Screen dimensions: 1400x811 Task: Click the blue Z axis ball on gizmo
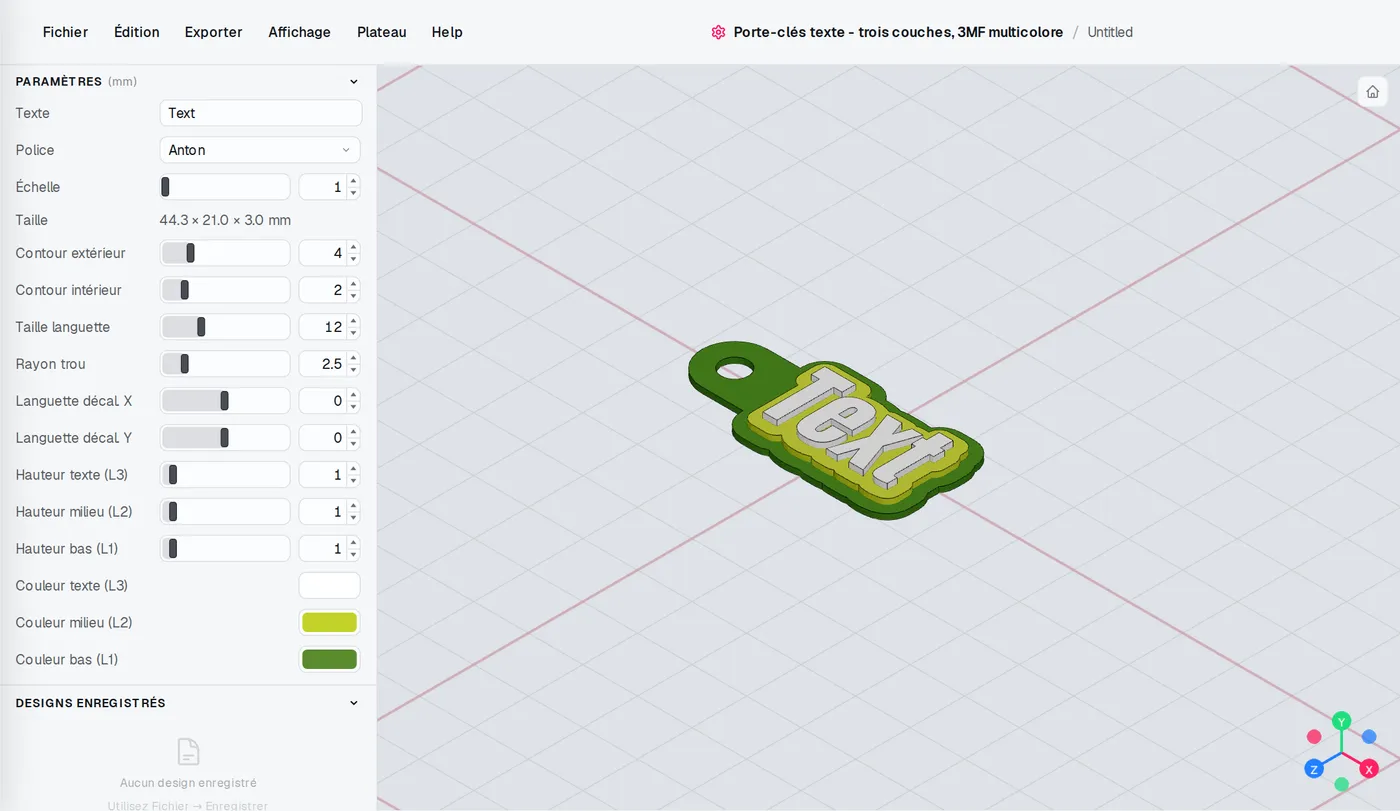1314,769
